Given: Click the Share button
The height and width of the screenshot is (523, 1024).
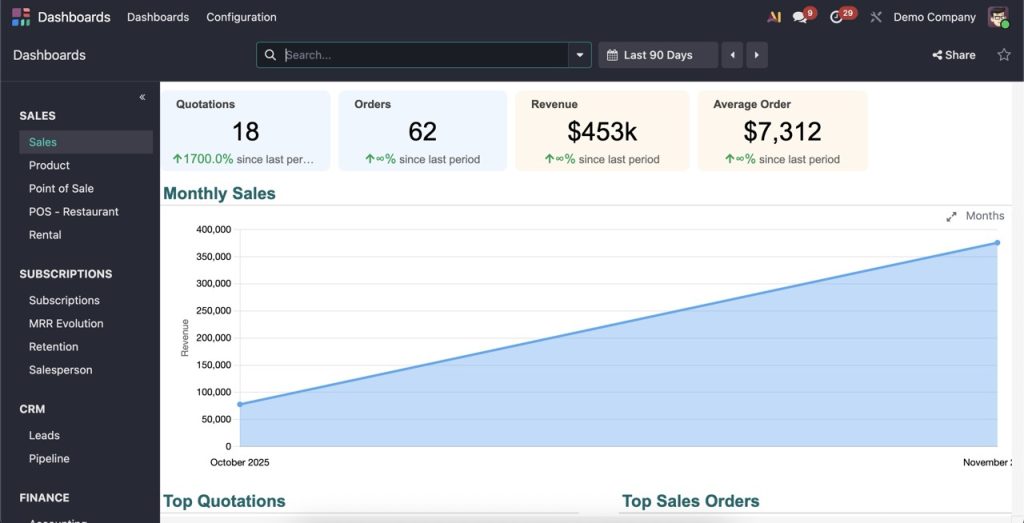Looking at the screenshot, I should click(x=953, y=55).
